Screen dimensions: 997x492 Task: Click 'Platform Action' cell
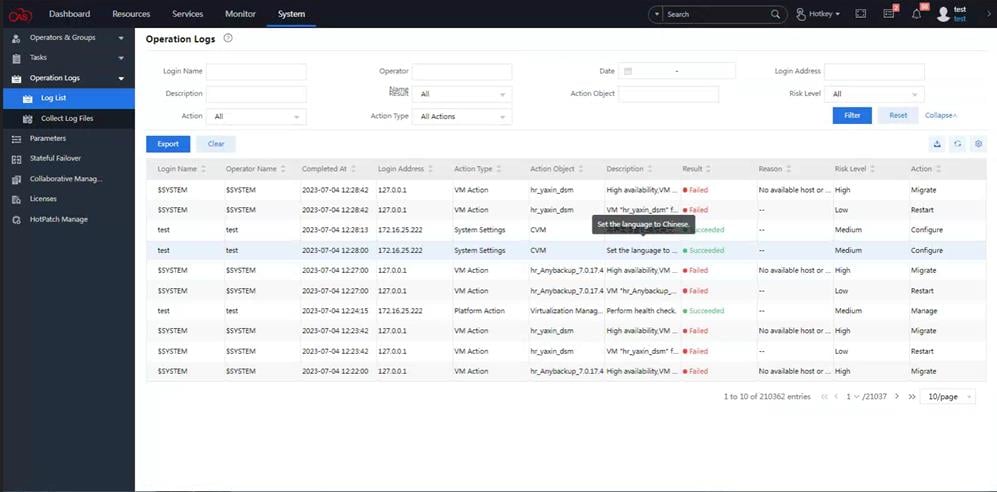pos(479,311)
